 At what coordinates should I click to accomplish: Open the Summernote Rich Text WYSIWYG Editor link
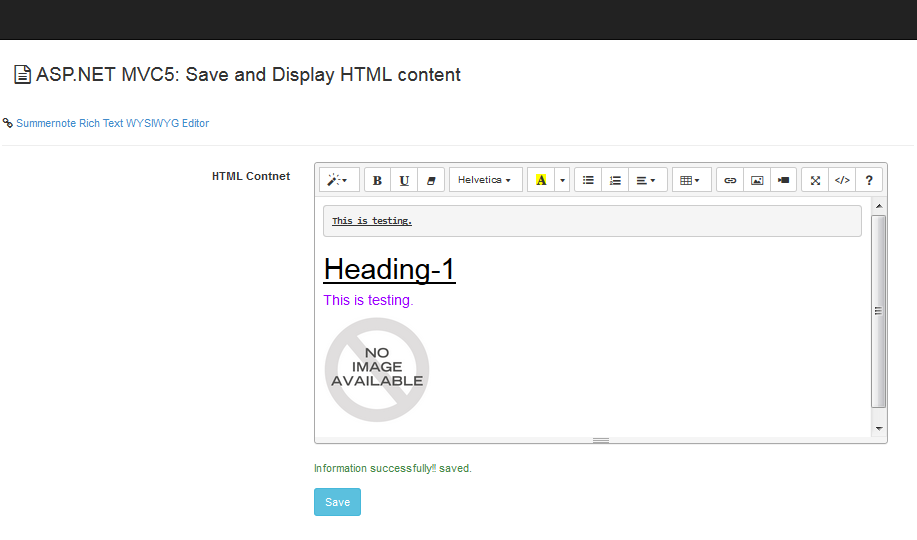pos(112,123)
